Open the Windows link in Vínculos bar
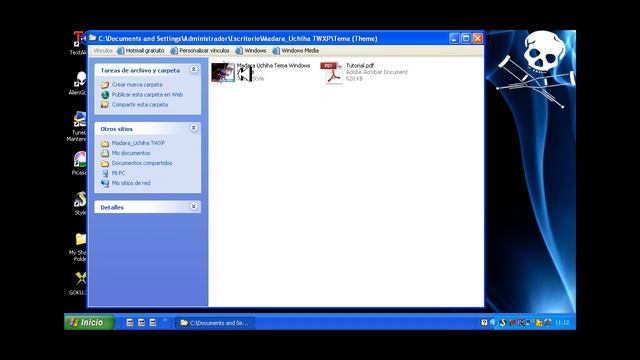Viewport: 640px width, 360px height. point(251,51)
